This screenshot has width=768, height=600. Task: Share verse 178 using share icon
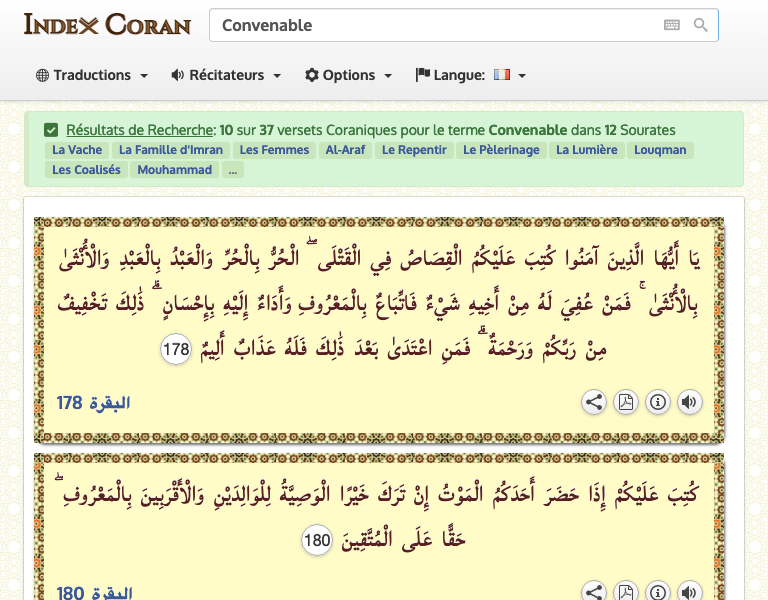(594, 402)
